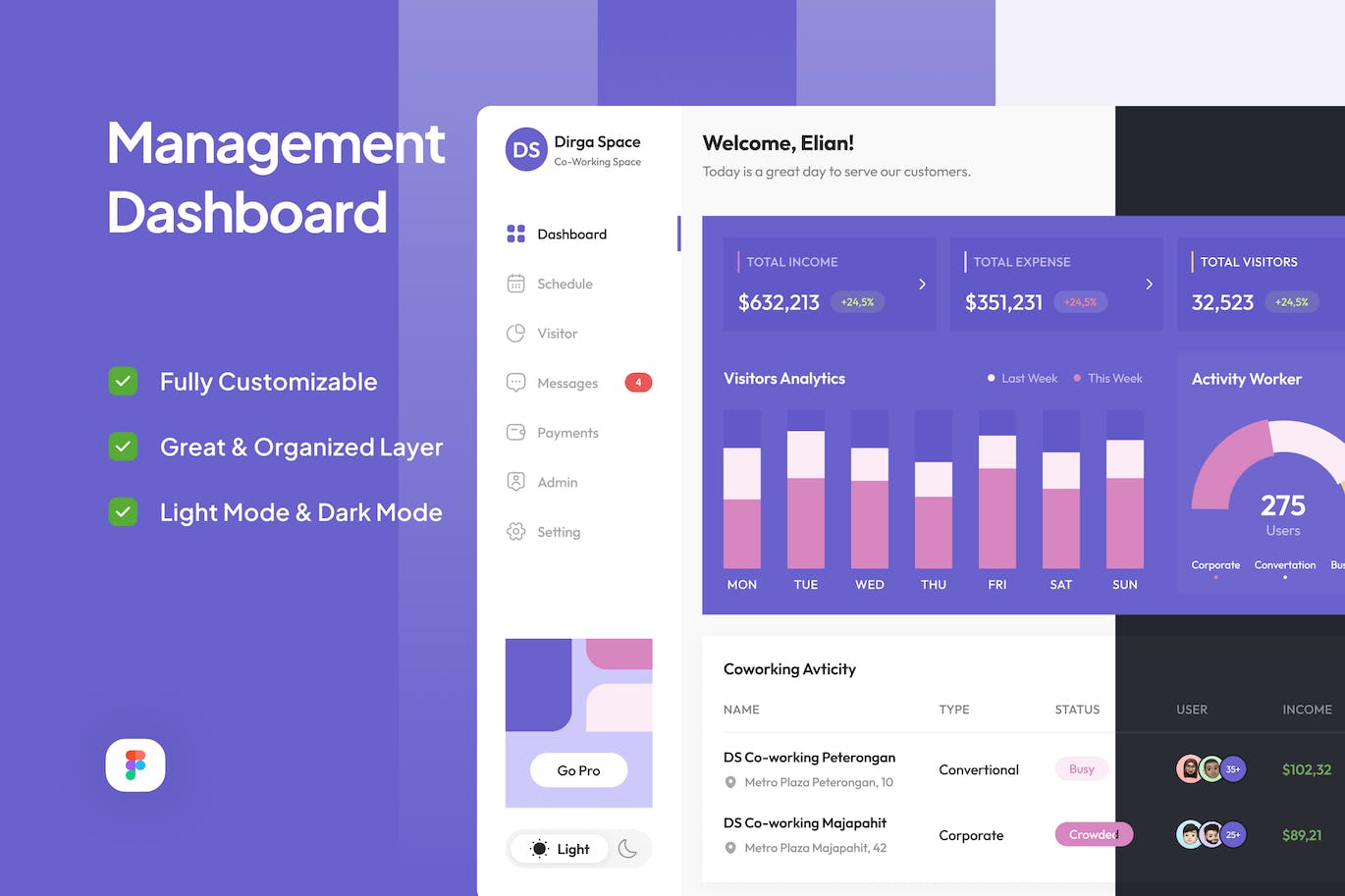Click the Light Mode & Dark Mode checkbox
The width and height of the screenshot is (1345, 896).
[123, 511]
